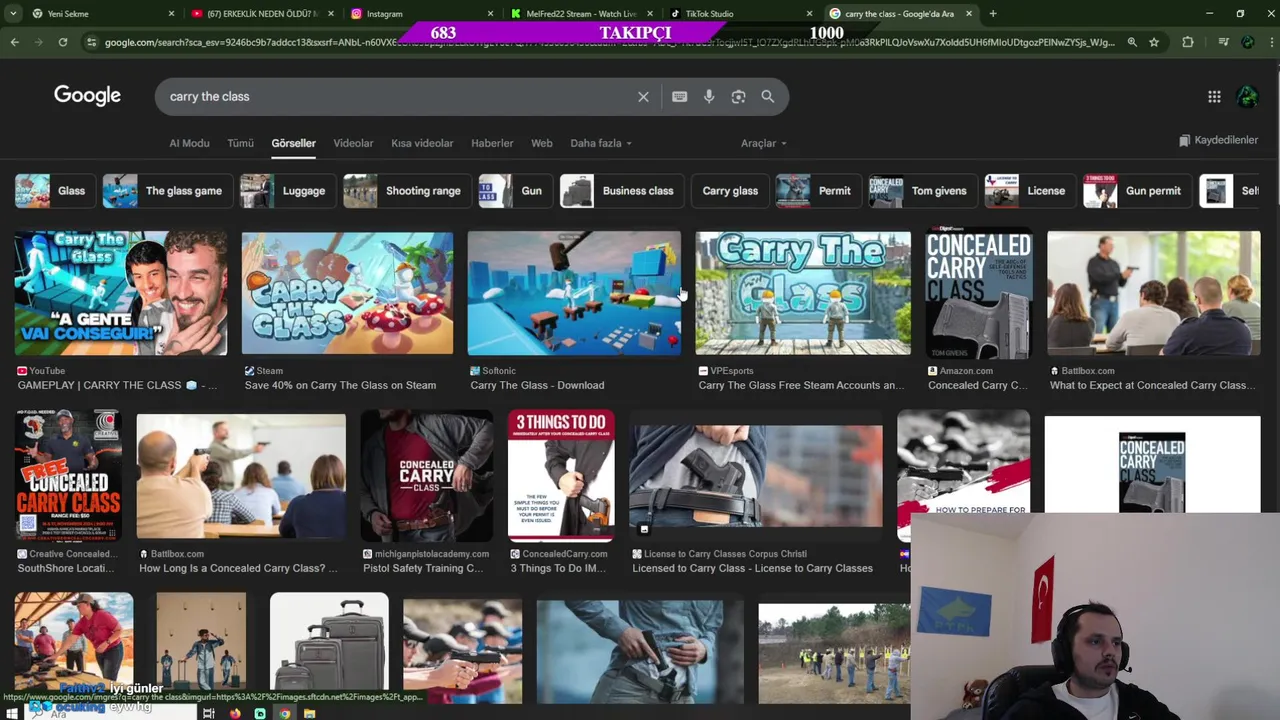Open the Amazon Concealed Carry Class book thumbnail
The image size is (1280, 720).
pos(978,294)
